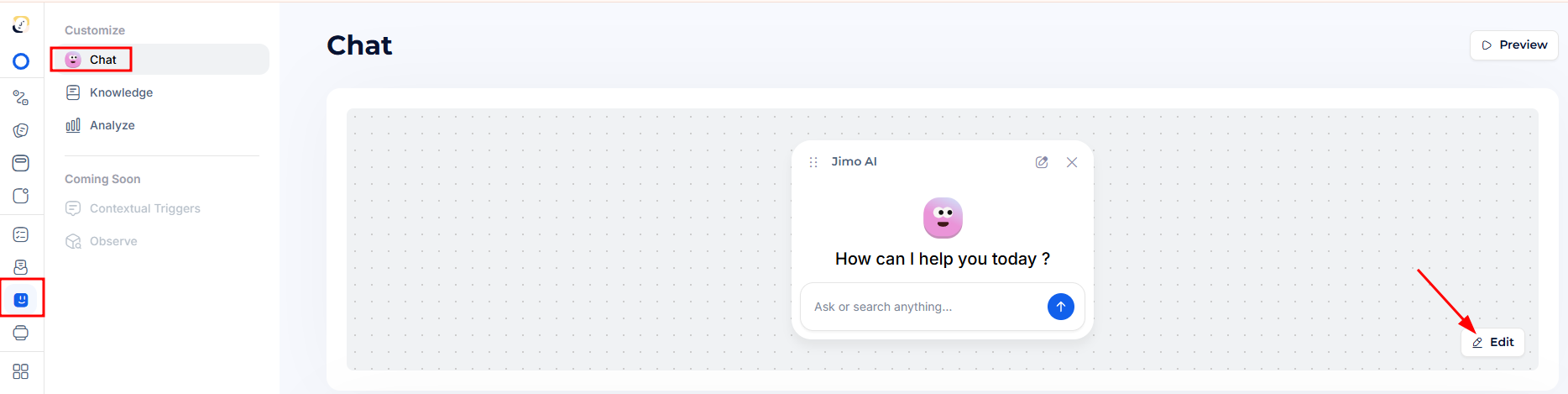Click the Jimo logo at top of sidebar

coord(21,25)
